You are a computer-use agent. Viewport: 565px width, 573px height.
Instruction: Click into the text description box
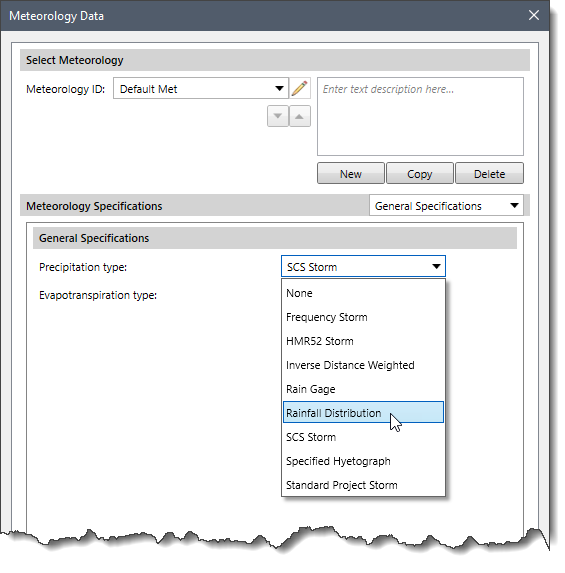coord(420,117)
